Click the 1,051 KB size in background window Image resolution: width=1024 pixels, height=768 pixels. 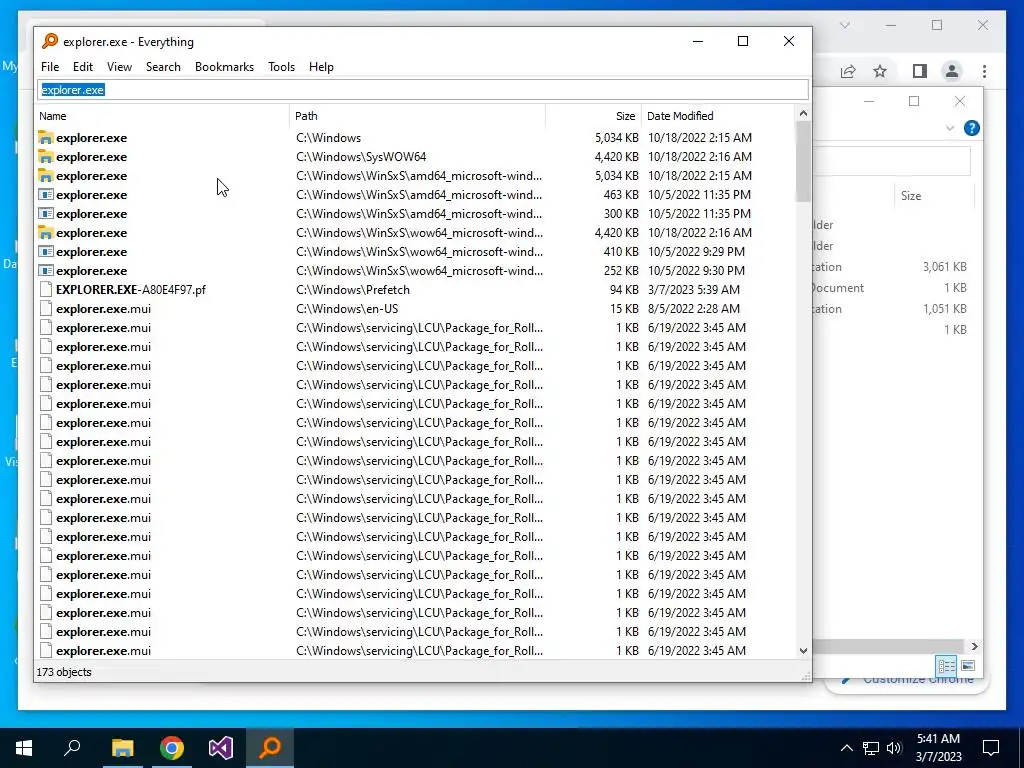(x=944, y=309)
